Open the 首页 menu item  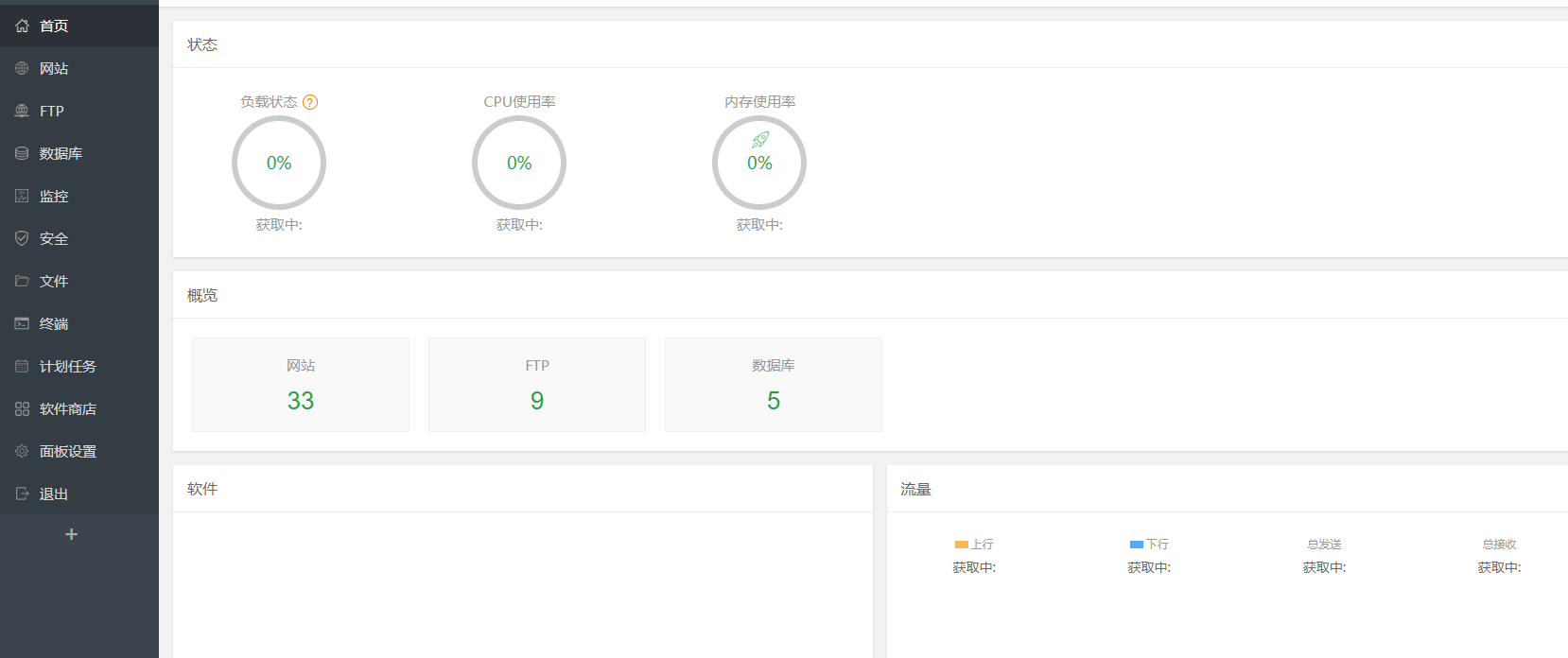tap(79, 26)
